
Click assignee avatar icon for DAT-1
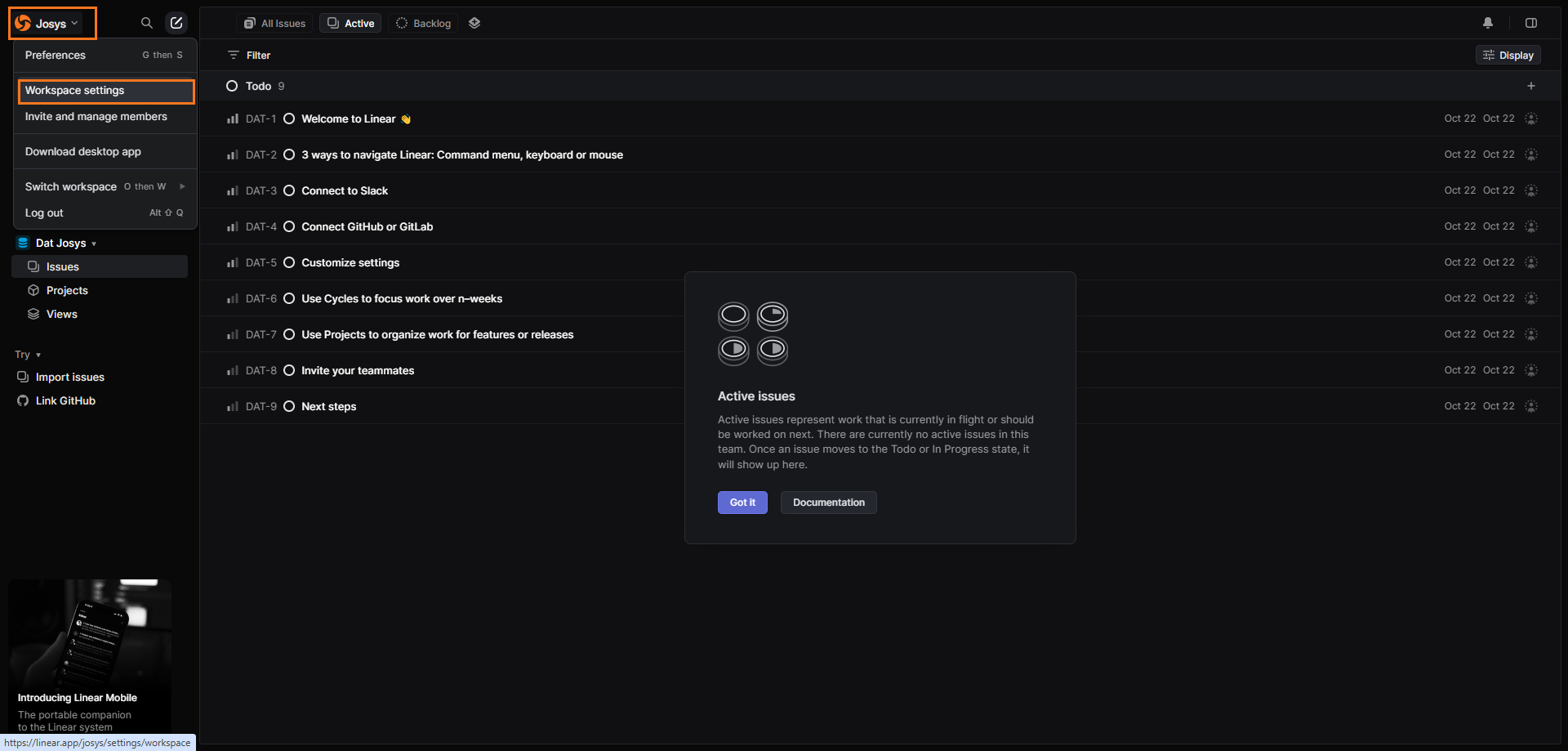tap(1531, 118)
